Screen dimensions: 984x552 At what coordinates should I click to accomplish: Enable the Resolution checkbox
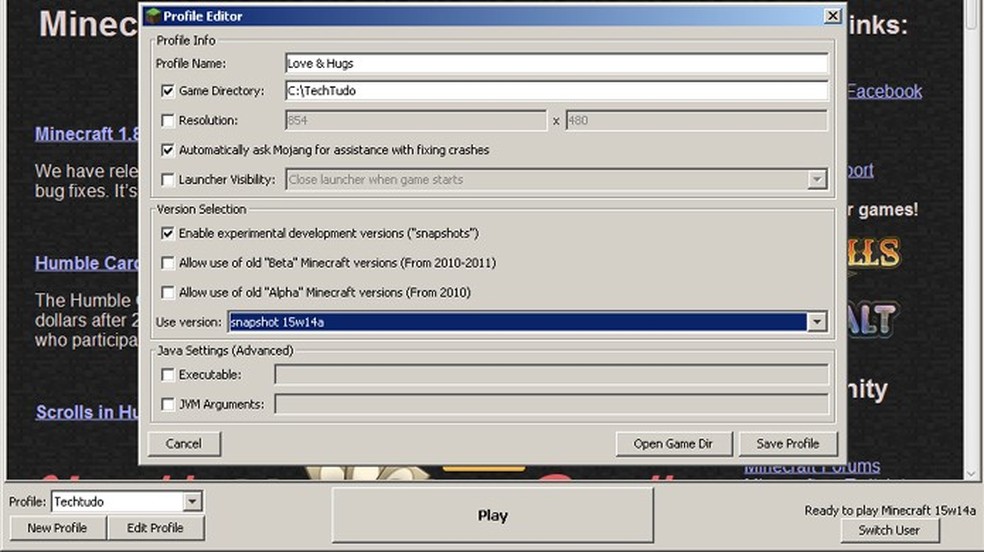[168, 120]
